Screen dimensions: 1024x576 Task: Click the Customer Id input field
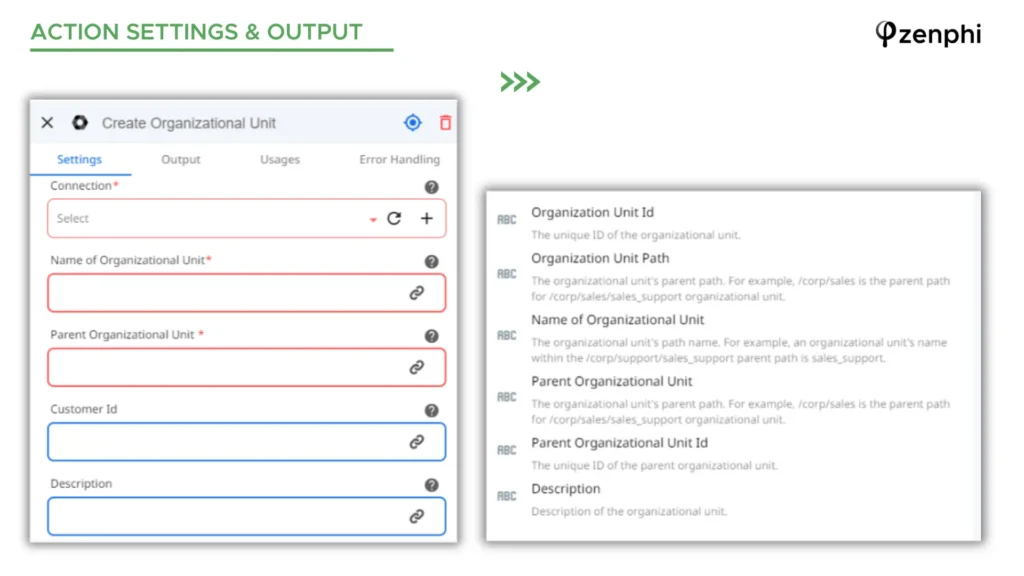246,441
